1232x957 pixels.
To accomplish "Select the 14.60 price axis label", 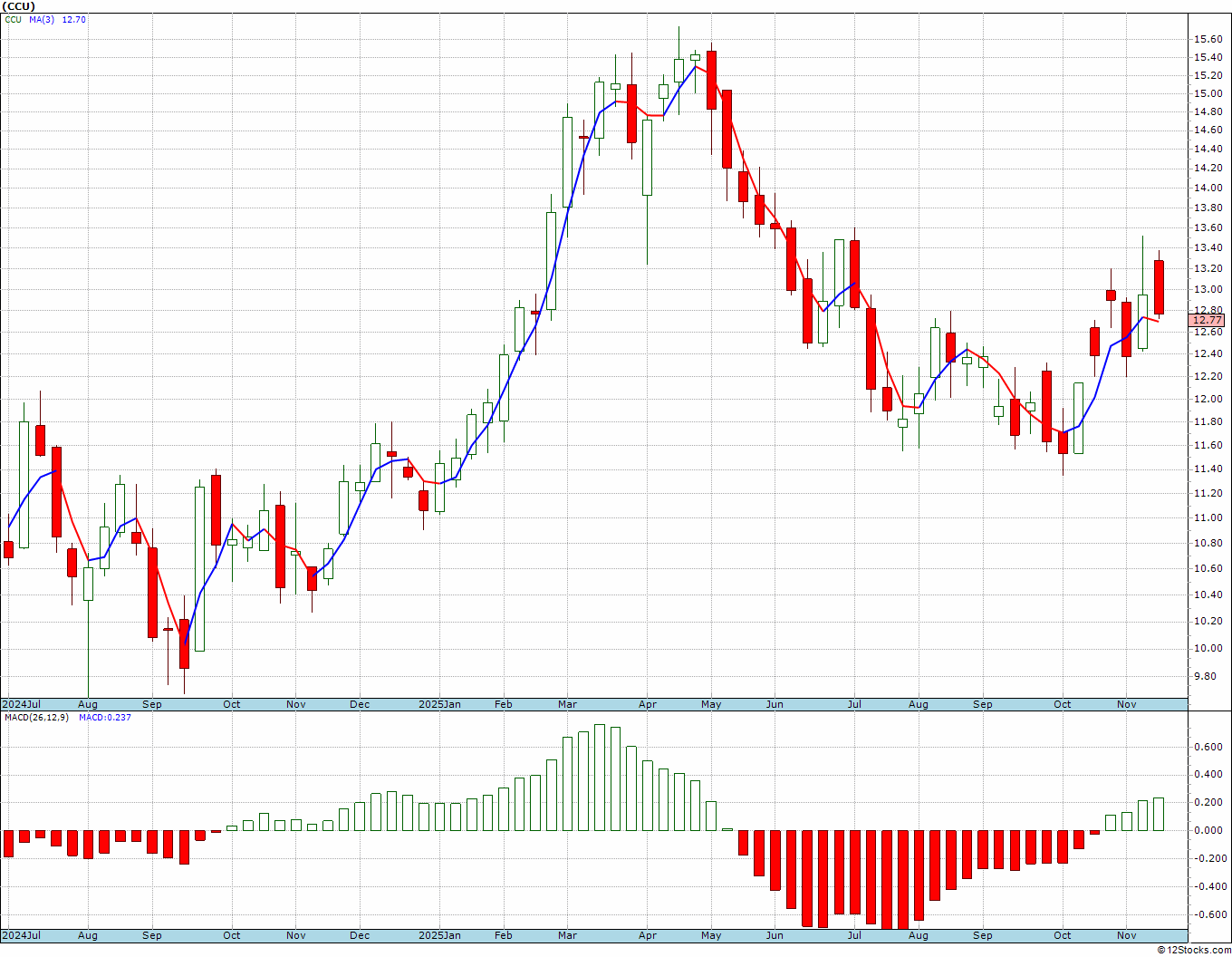I will click(1208, 130).
